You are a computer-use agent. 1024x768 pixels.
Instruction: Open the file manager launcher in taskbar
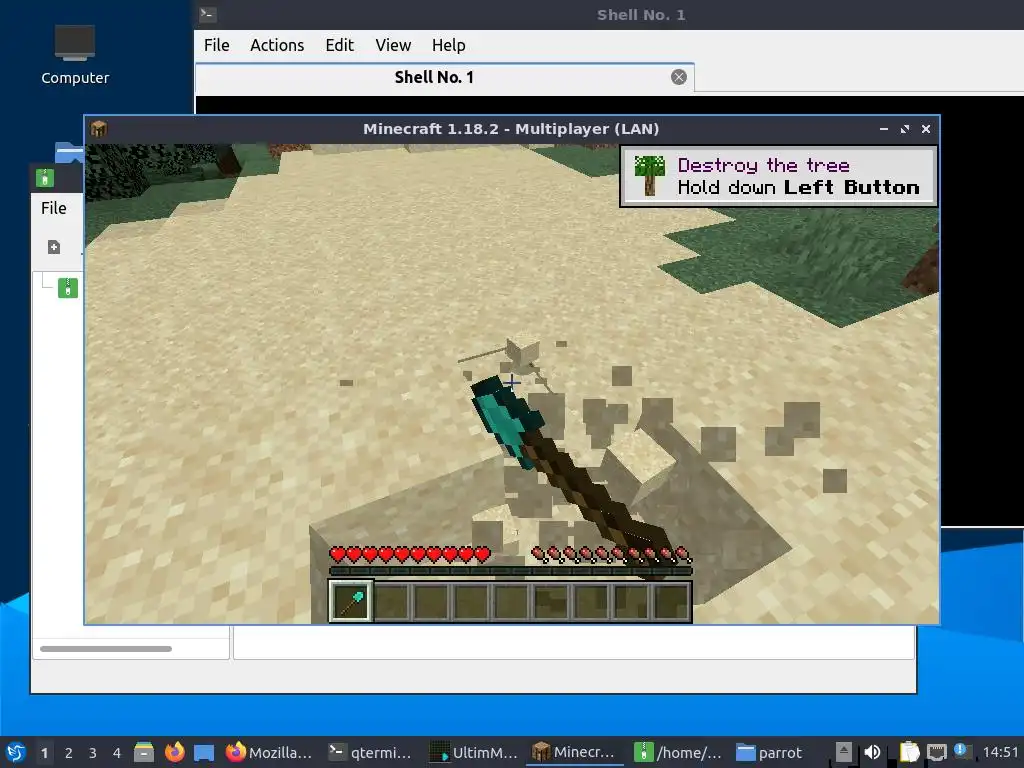(144, 752)
